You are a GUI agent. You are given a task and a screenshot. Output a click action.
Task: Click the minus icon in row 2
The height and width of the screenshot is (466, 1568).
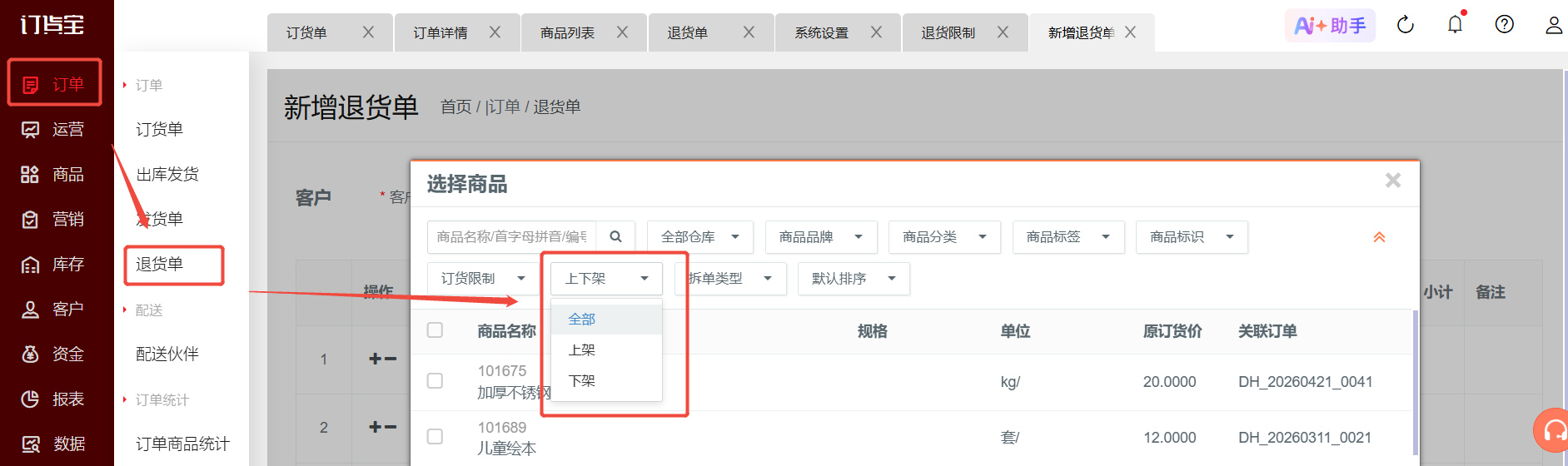click(x=391, y=427)
